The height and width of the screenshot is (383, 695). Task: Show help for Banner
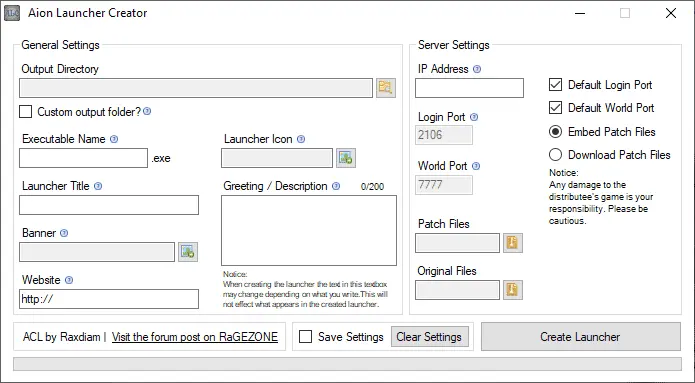(64, 233)
